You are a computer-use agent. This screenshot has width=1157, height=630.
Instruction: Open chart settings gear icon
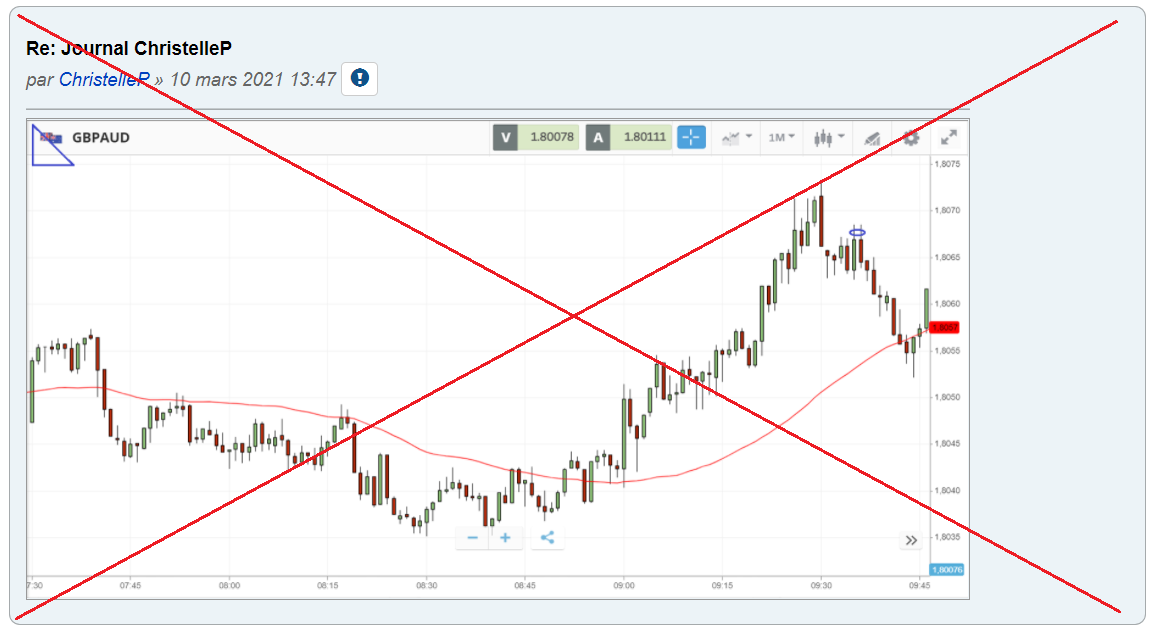coord(911,138)
